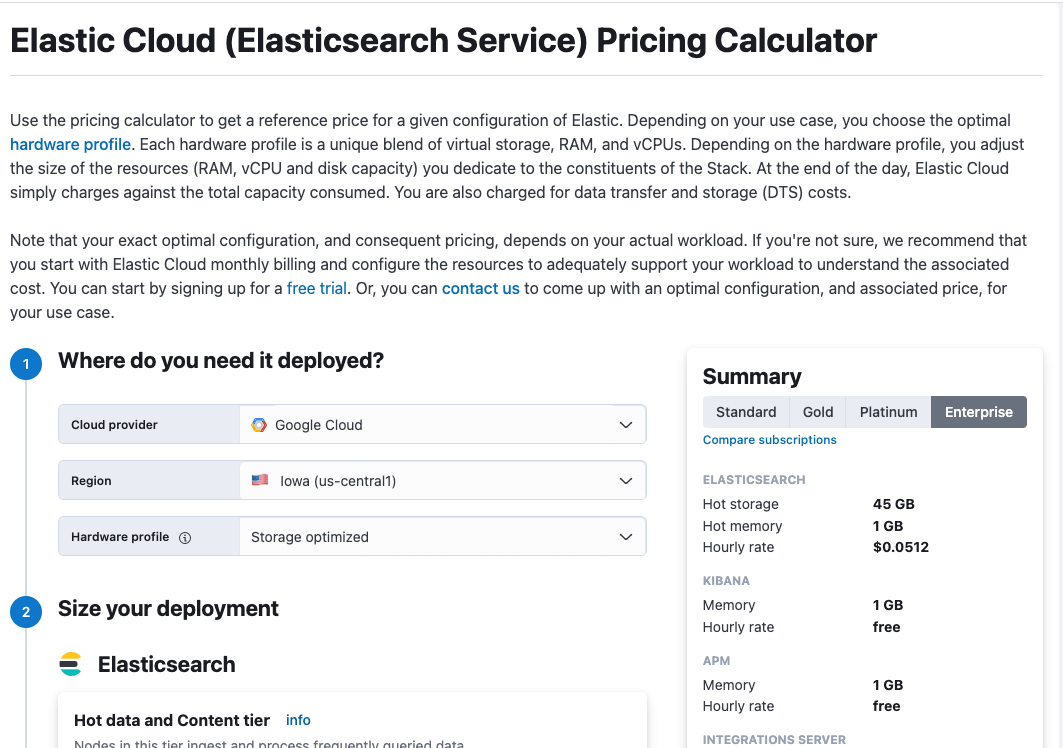The height and width of the screenshot is (748, 1063).
Task: Open the hardware profile link
Action: pyautogui.click(x=70, y=144)
